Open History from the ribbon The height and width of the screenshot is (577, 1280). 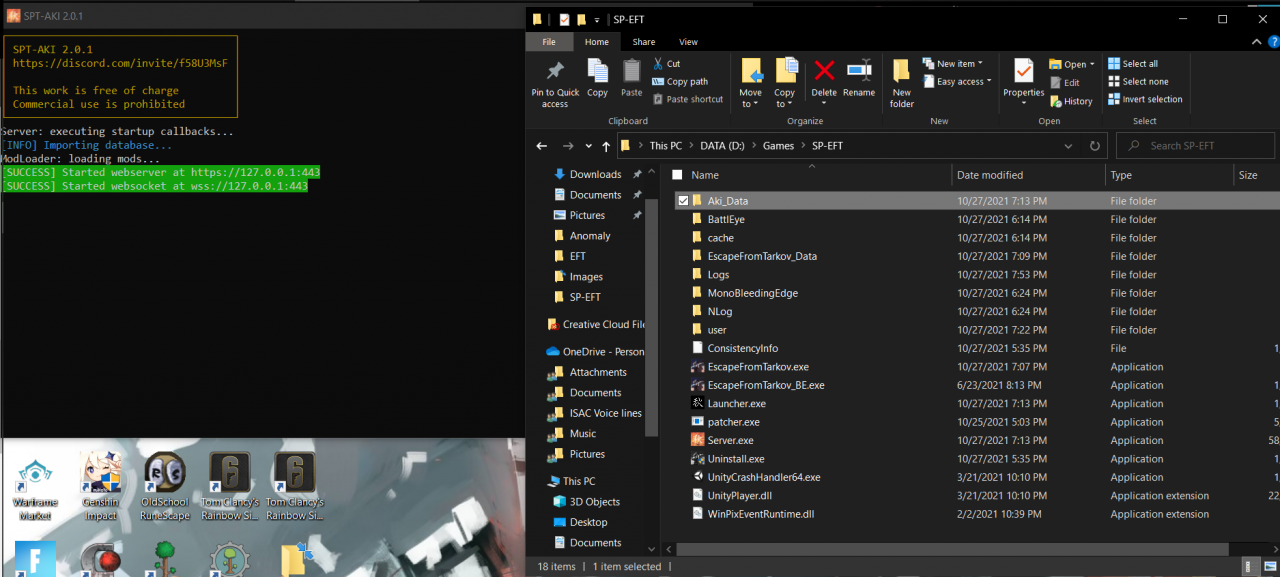click(x=1071, y=101)
